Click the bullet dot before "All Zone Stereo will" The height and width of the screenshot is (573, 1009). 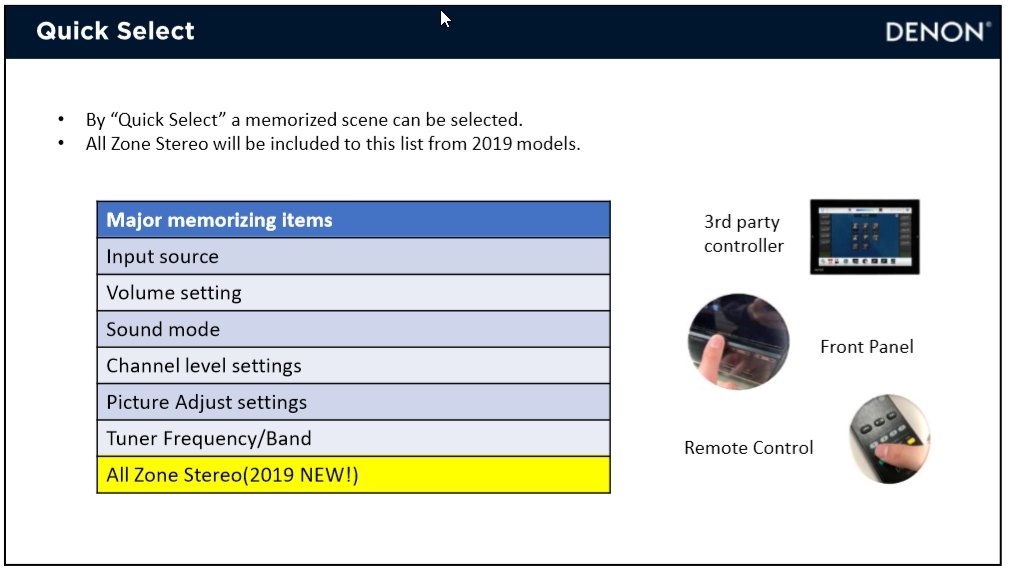(x=62, y=143)
